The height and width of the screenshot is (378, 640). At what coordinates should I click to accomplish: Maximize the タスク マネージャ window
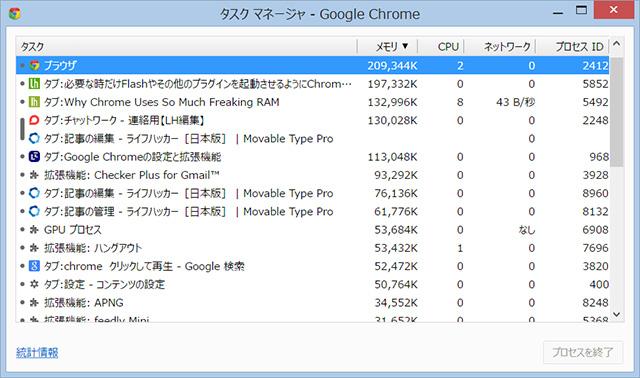click(581, 10)
